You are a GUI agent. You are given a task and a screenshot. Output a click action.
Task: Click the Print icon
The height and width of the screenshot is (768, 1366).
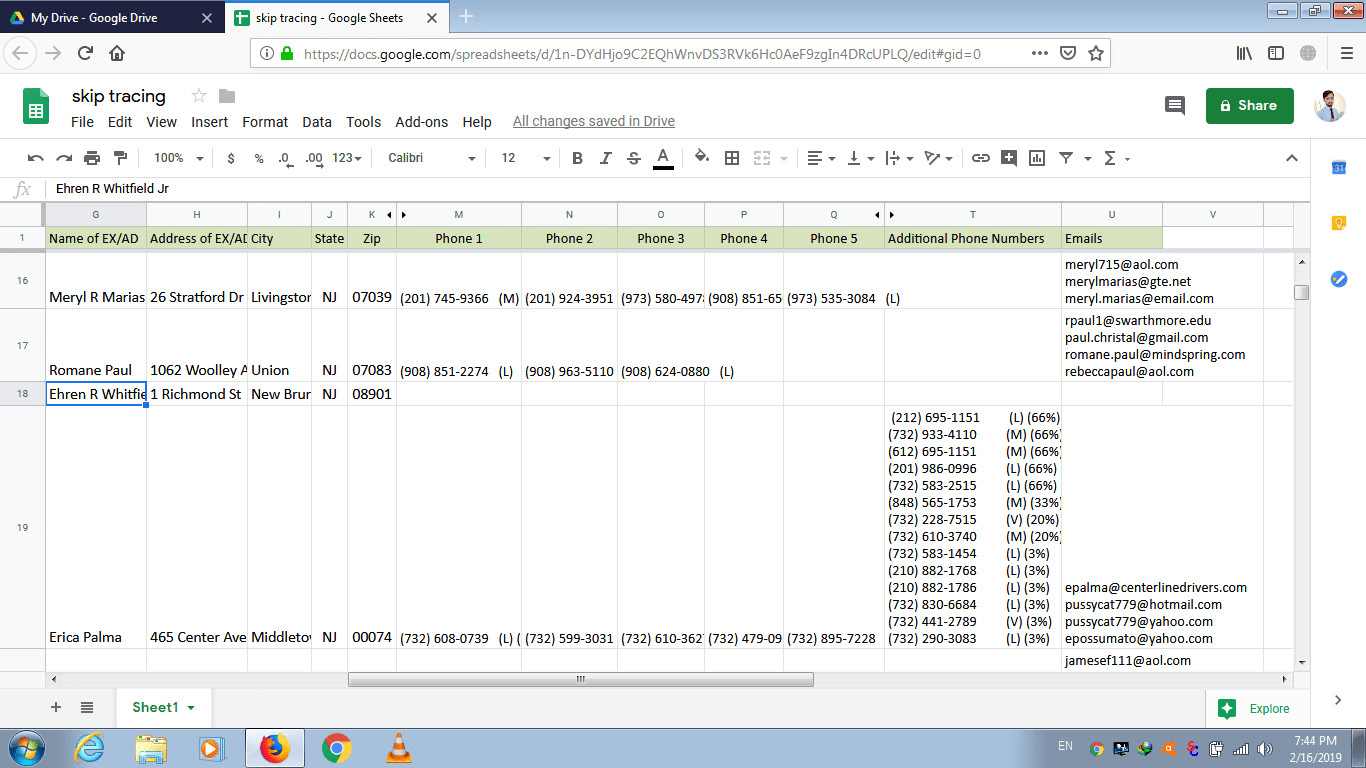click(92, 158)
